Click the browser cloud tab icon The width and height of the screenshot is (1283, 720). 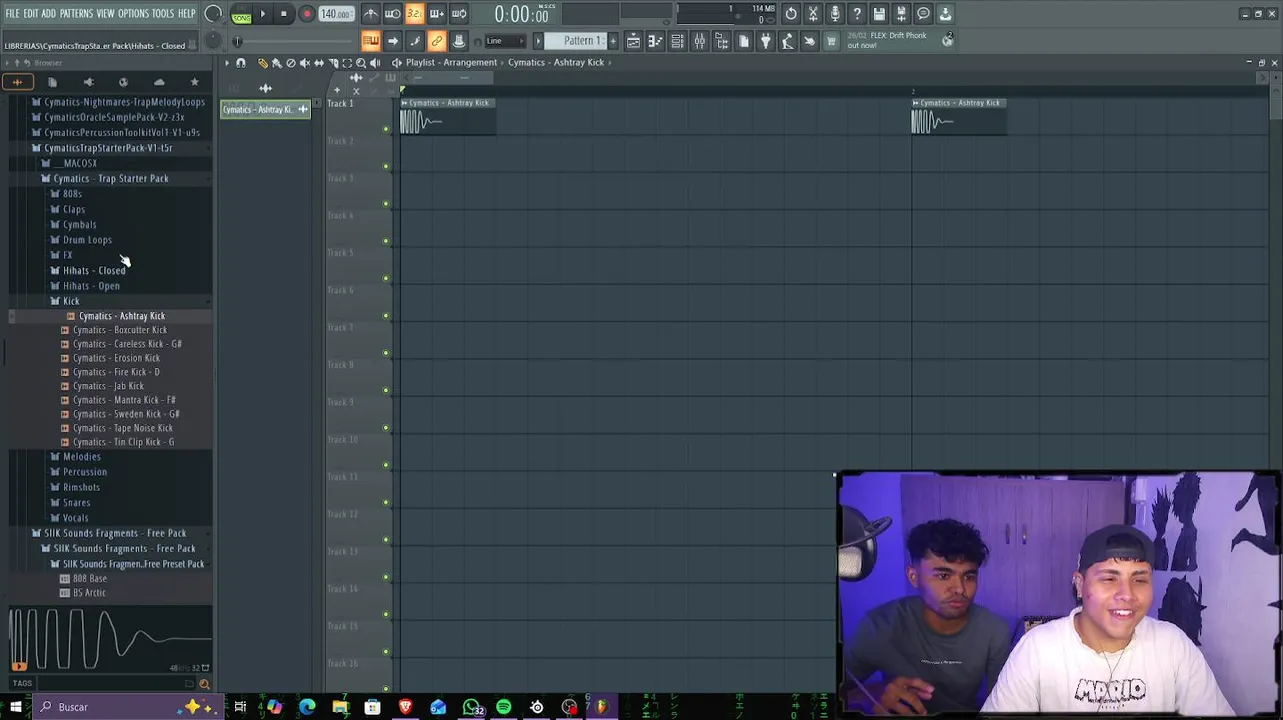(159, 82)
